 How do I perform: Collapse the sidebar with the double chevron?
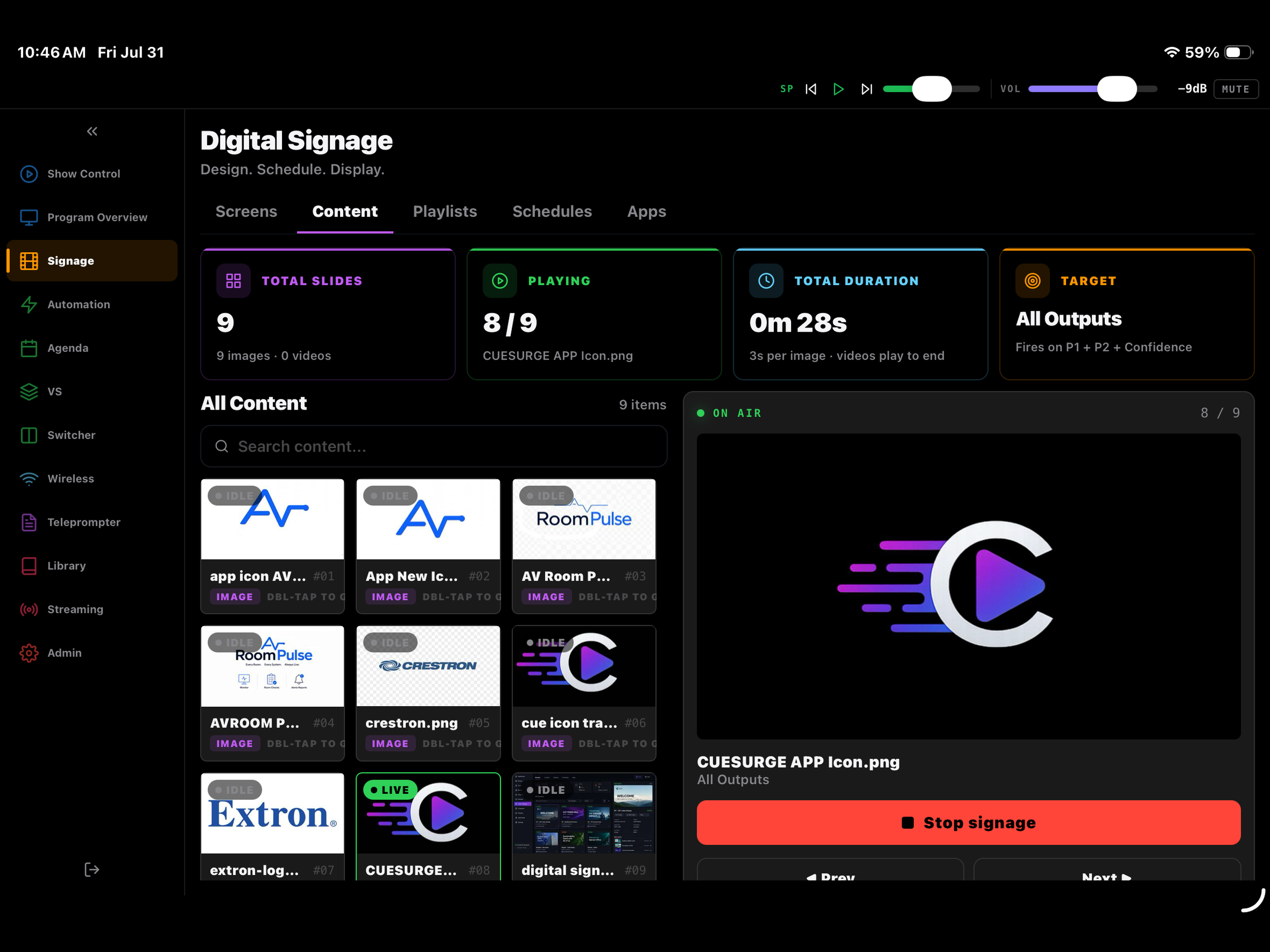[92, 131]
